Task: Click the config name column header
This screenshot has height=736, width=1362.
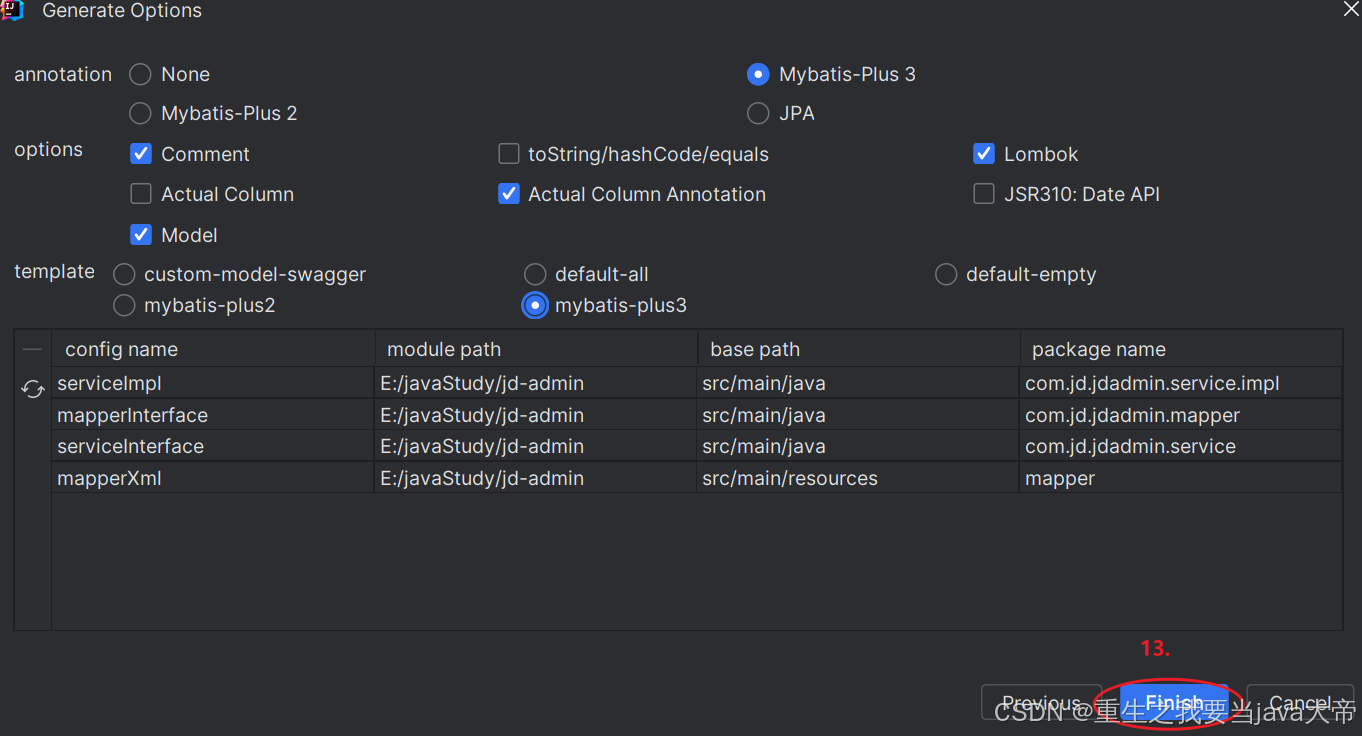Action: coord(213,349)
